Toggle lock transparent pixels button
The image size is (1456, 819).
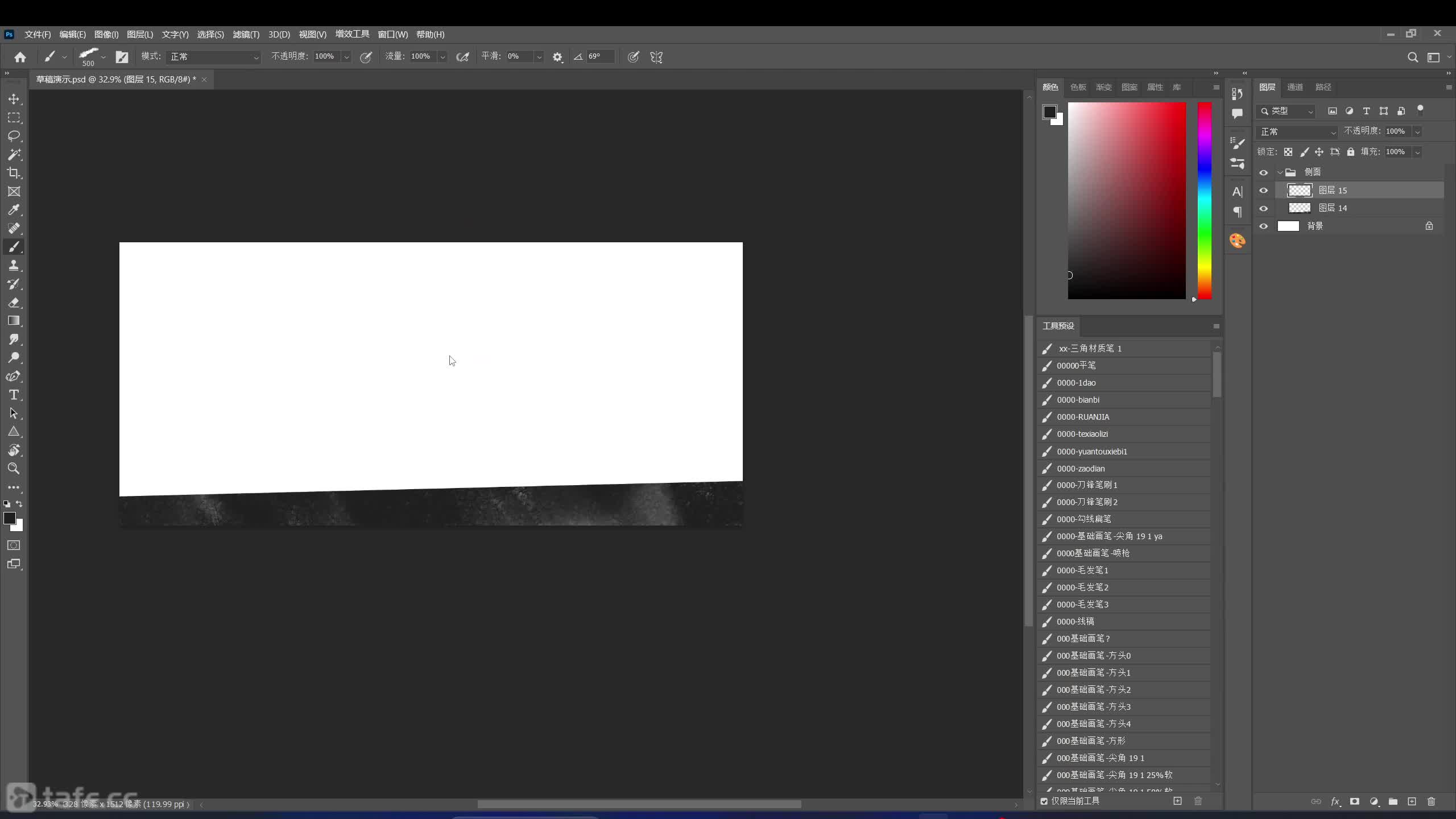point(1288,152)
